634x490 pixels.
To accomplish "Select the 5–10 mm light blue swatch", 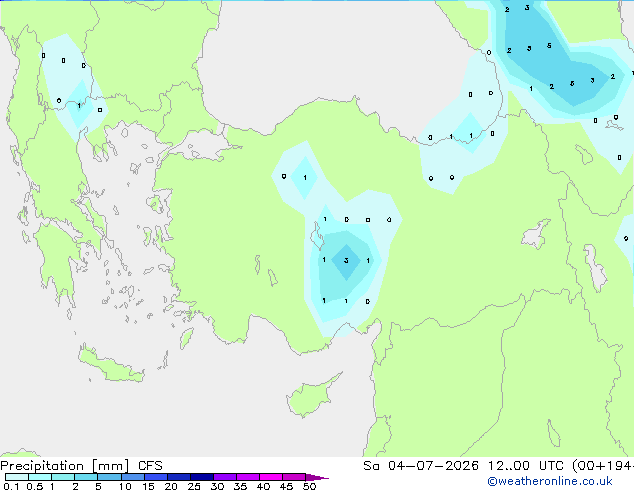I will [109, 477].
